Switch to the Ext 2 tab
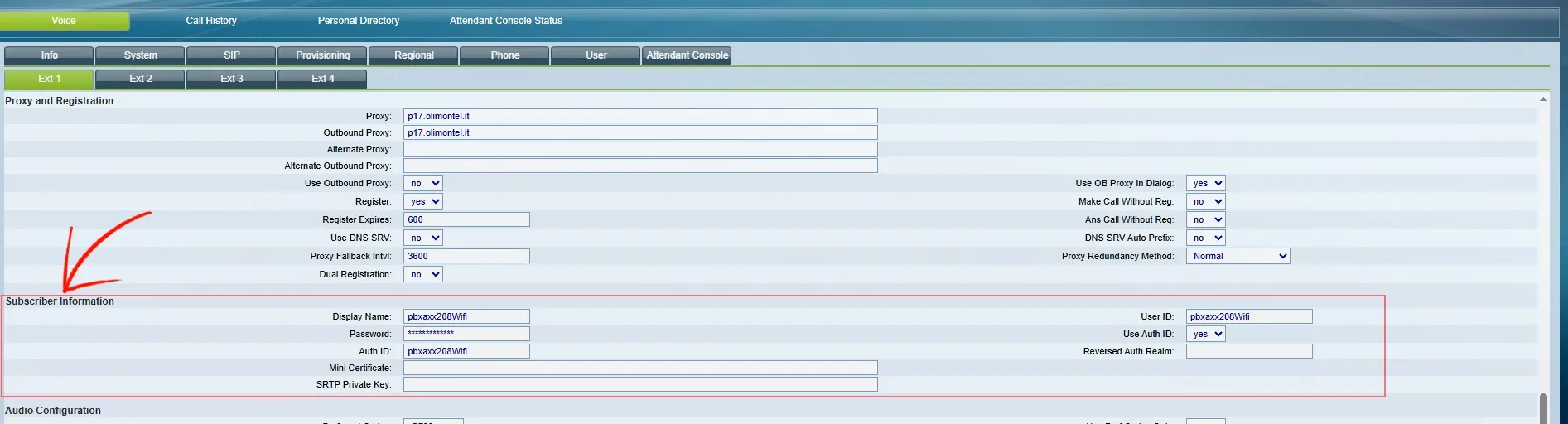 [140, 79]
